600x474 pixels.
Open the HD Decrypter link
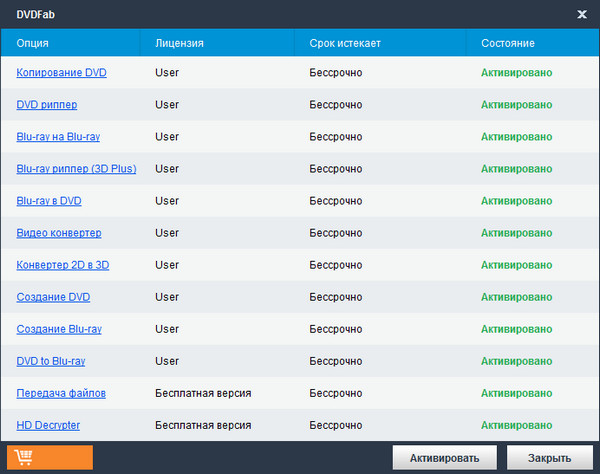pyautogui.click(x=48, y=425)
